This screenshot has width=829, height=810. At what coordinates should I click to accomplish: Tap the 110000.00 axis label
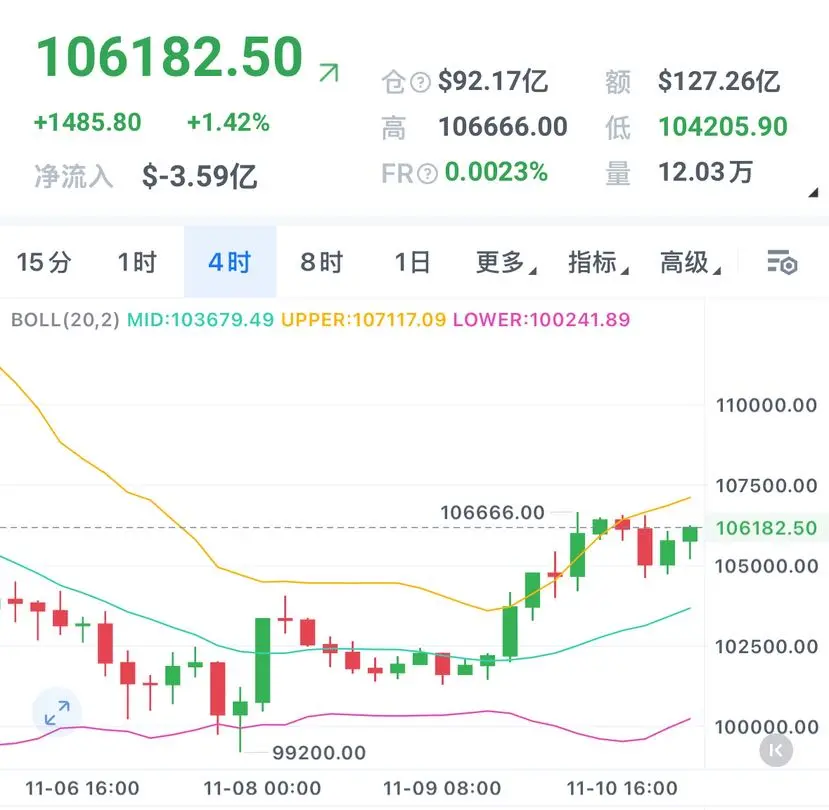point(766,406)
